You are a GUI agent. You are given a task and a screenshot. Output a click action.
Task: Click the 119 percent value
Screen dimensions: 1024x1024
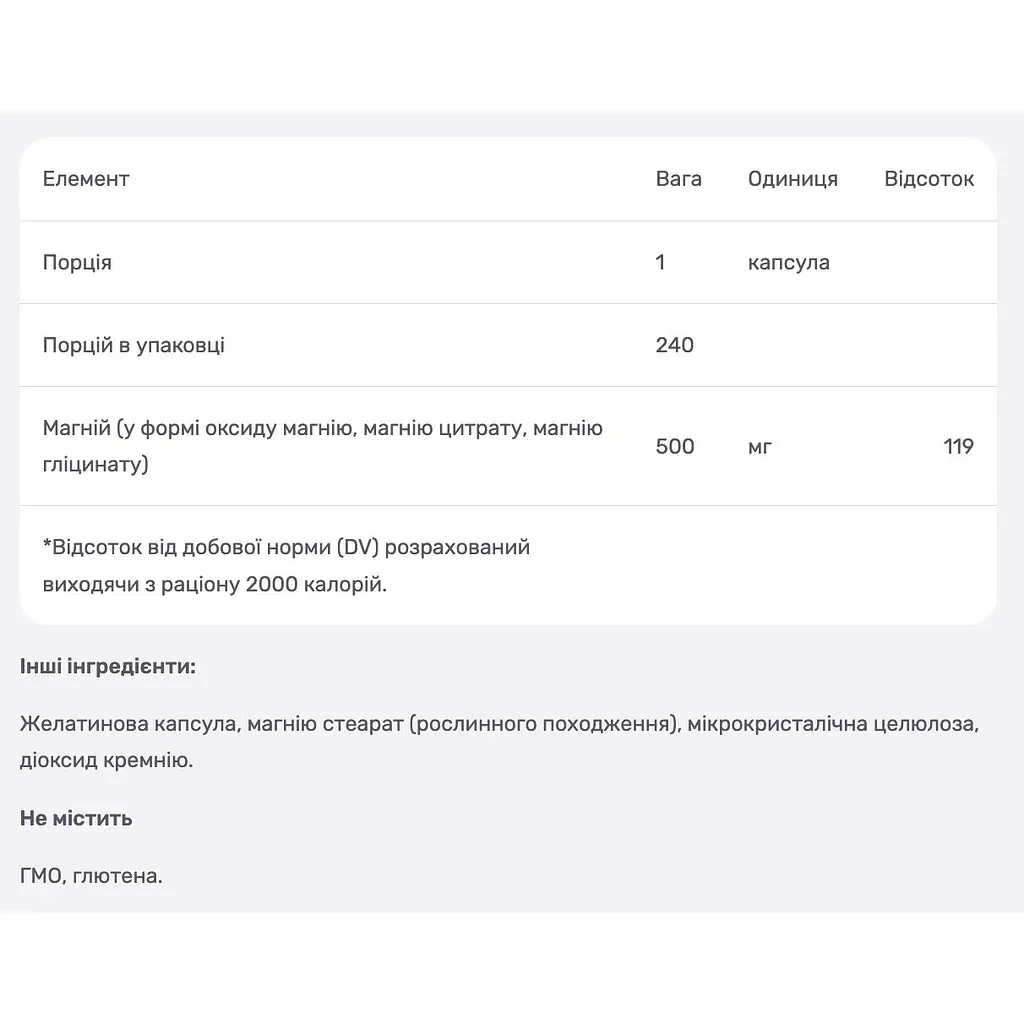(959, 446)
